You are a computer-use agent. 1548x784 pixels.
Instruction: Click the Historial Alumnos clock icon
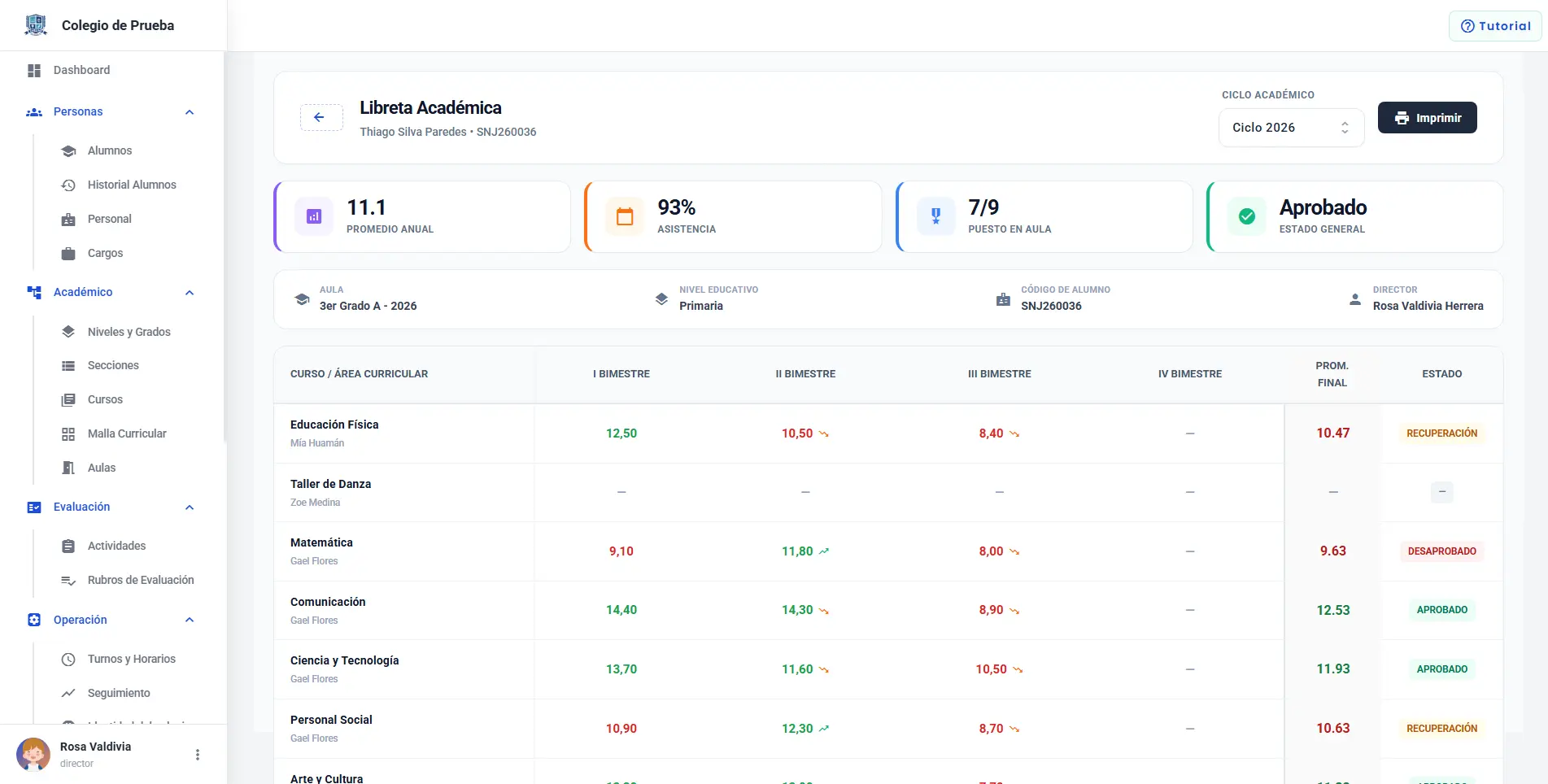(x=68, y=185)
